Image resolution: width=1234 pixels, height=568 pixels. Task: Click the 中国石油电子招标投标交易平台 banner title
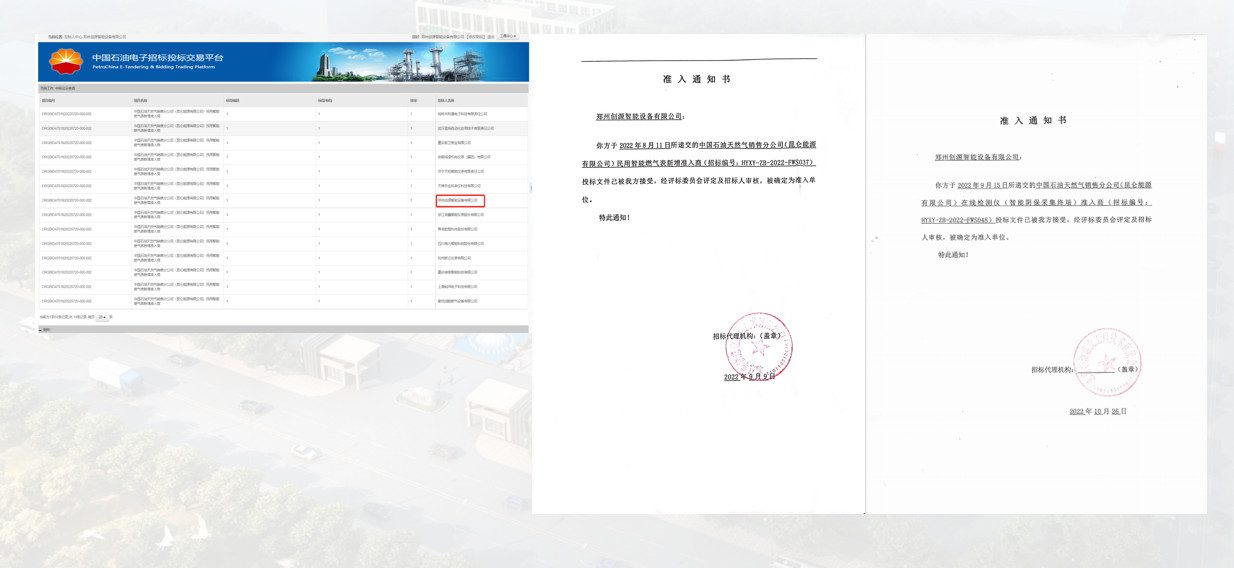pyautogui.click(x=158, y=58)
